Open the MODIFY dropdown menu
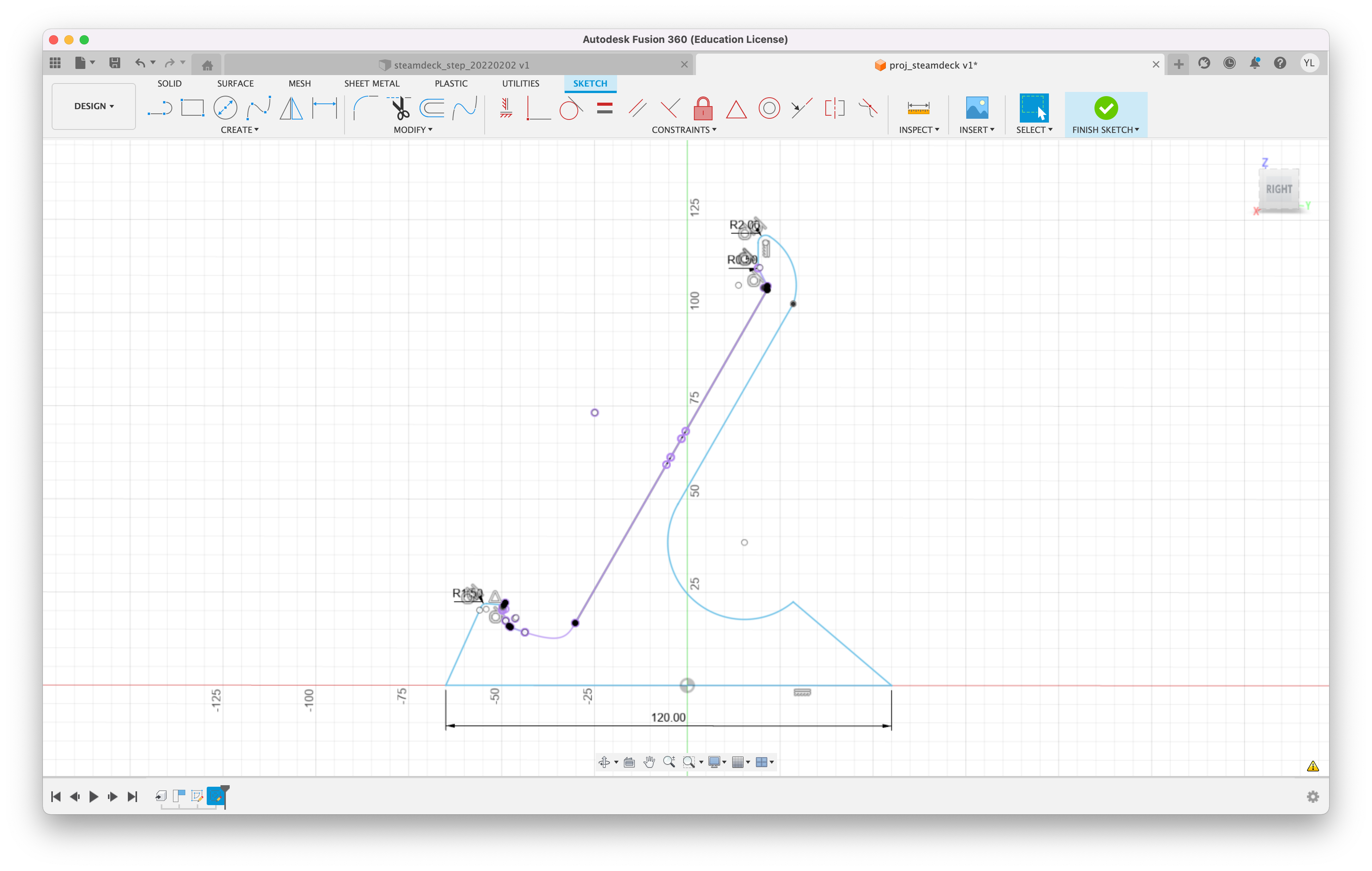 (413, 129)
